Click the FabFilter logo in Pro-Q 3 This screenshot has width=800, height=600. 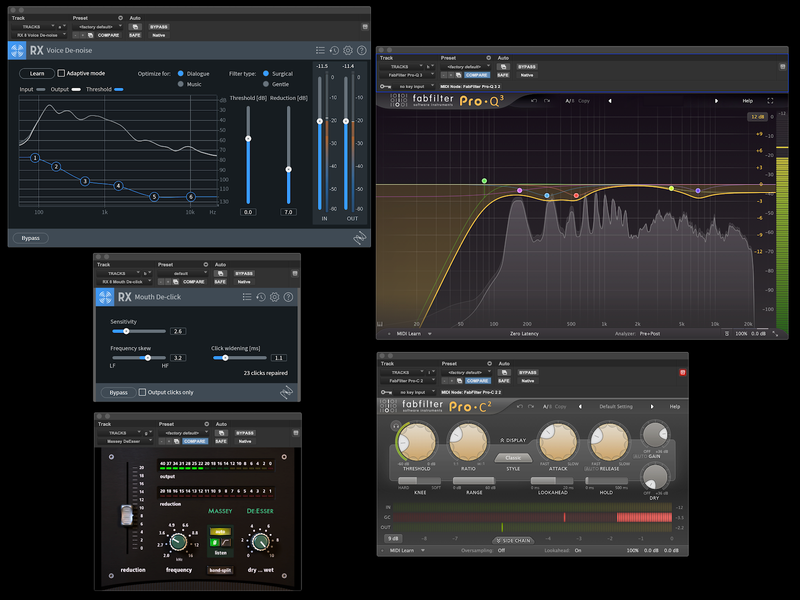[x=399, y=101]
